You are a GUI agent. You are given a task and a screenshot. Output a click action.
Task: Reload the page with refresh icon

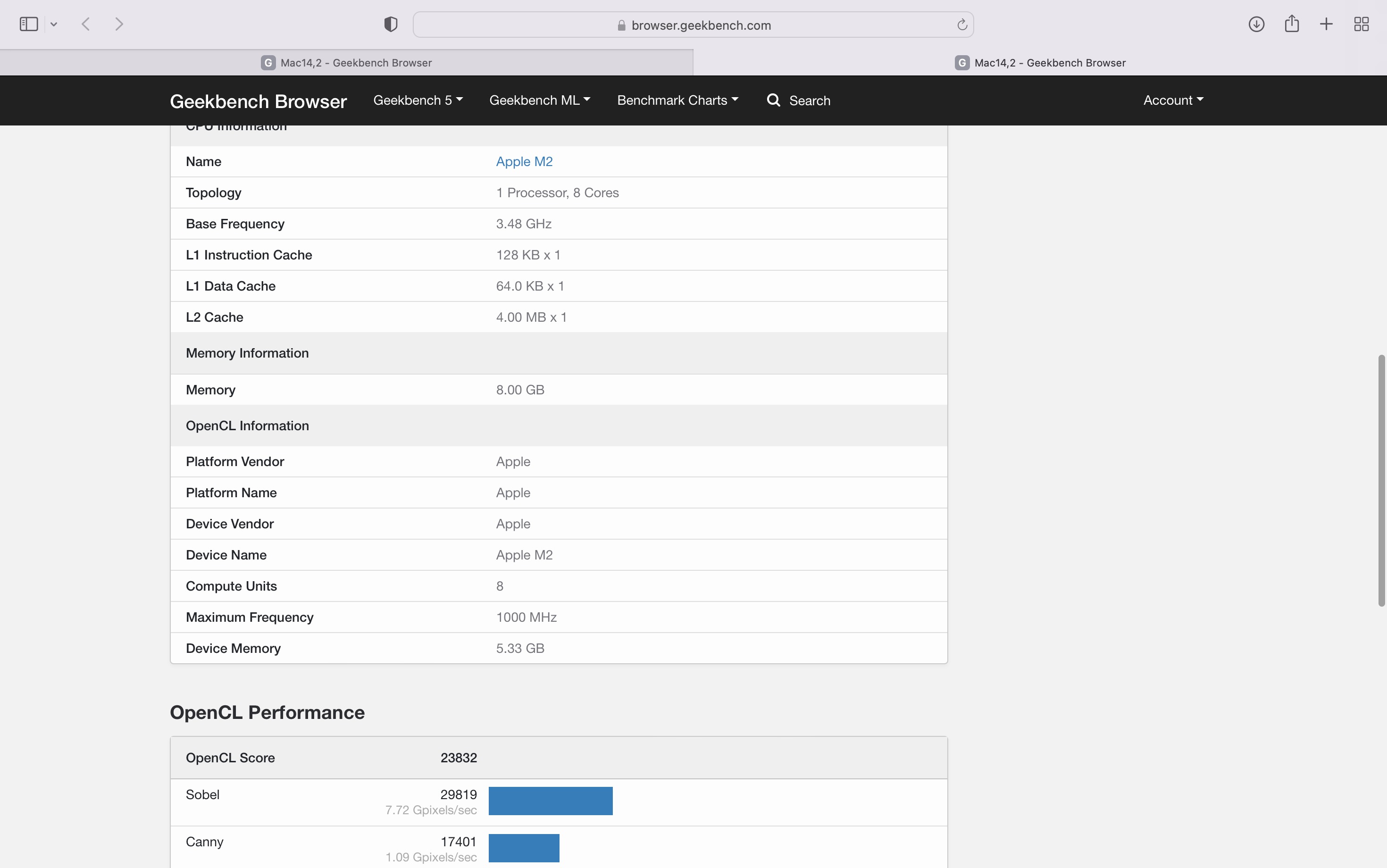pyautogui.click(x=962, y=25)
